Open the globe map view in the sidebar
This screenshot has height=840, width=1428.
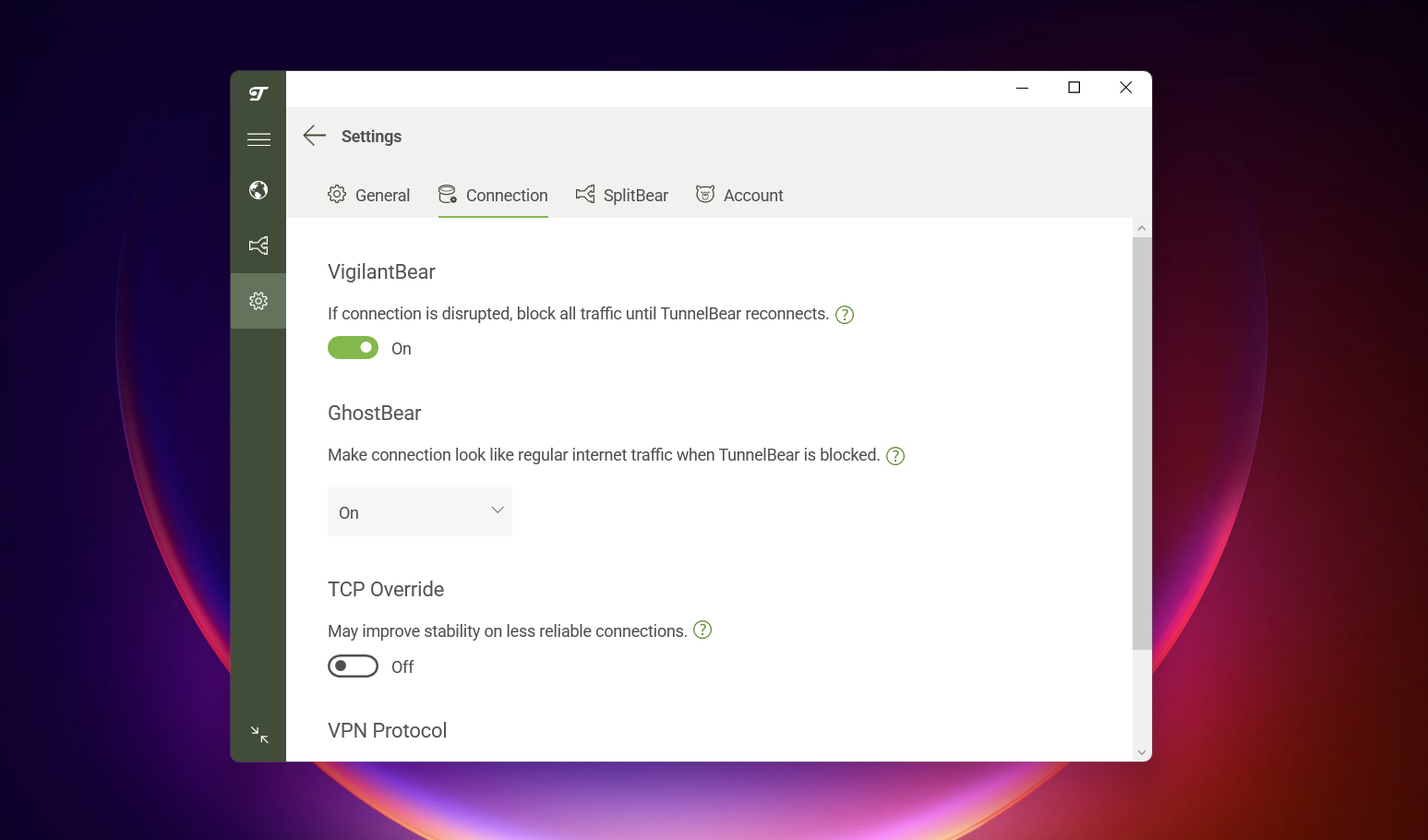point(258,190)
